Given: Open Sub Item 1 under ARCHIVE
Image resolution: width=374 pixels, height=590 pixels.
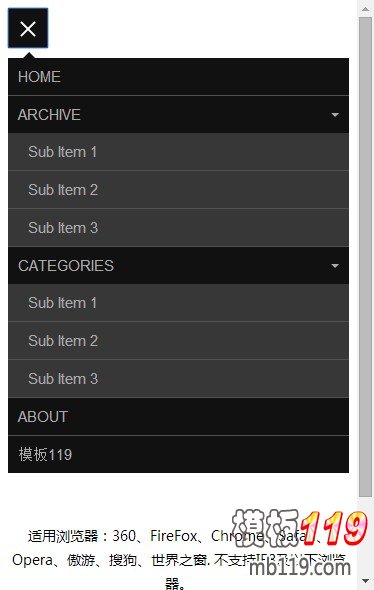Looking at the screenshot, I should coord(178,152).
